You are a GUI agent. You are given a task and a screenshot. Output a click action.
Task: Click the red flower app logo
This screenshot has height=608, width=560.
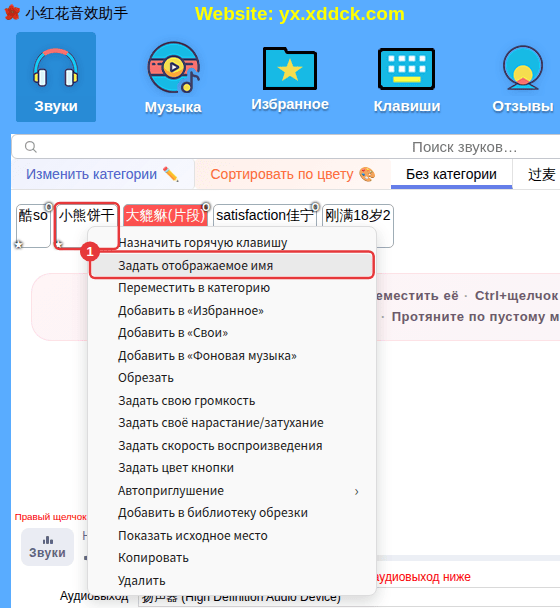pos(12,13)
